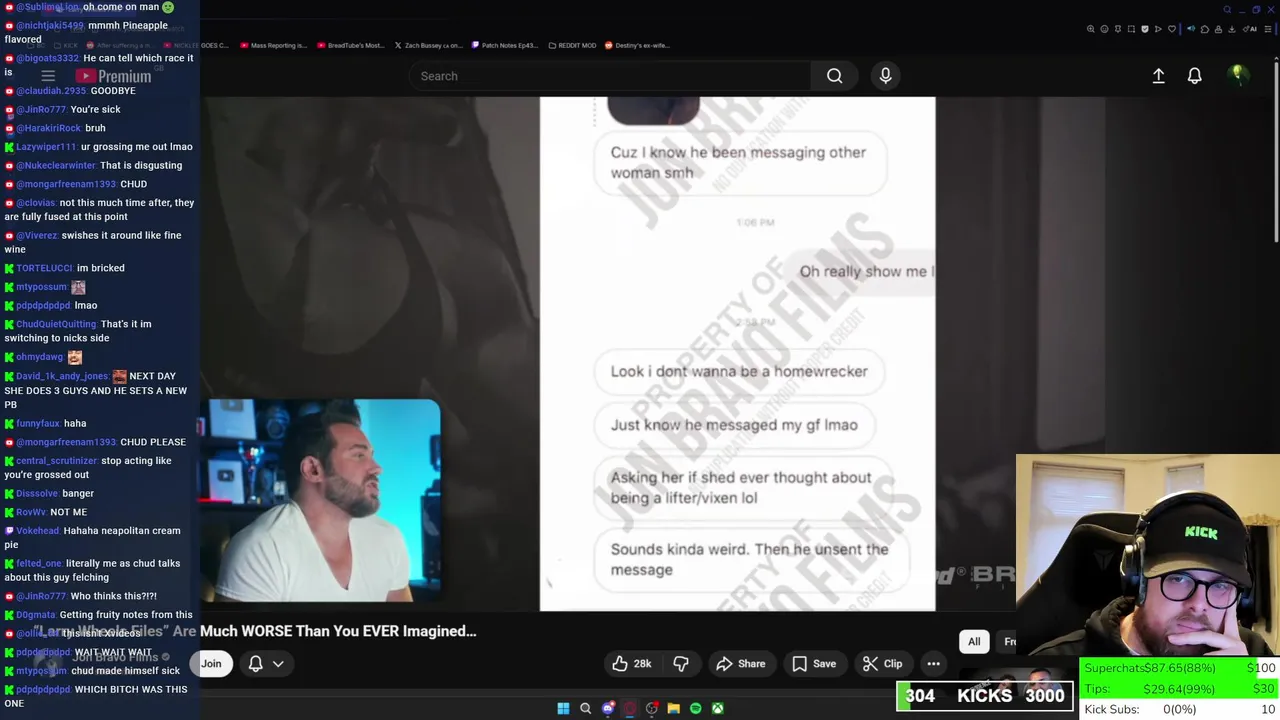The image size is (1280, 720).
Task: Open the YouTube upload/create icon
Action: tap(1158, 76)
